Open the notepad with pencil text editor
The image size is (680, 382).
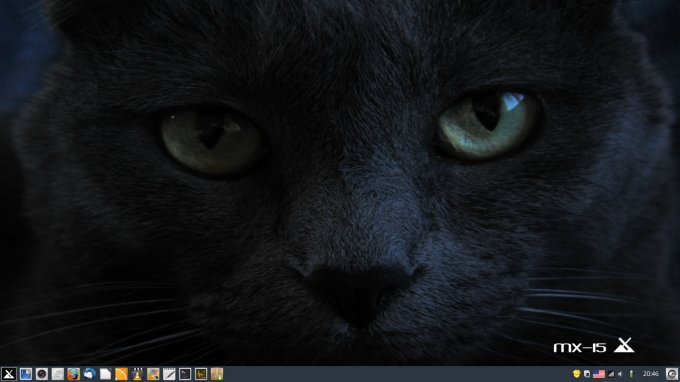(169, 374)
